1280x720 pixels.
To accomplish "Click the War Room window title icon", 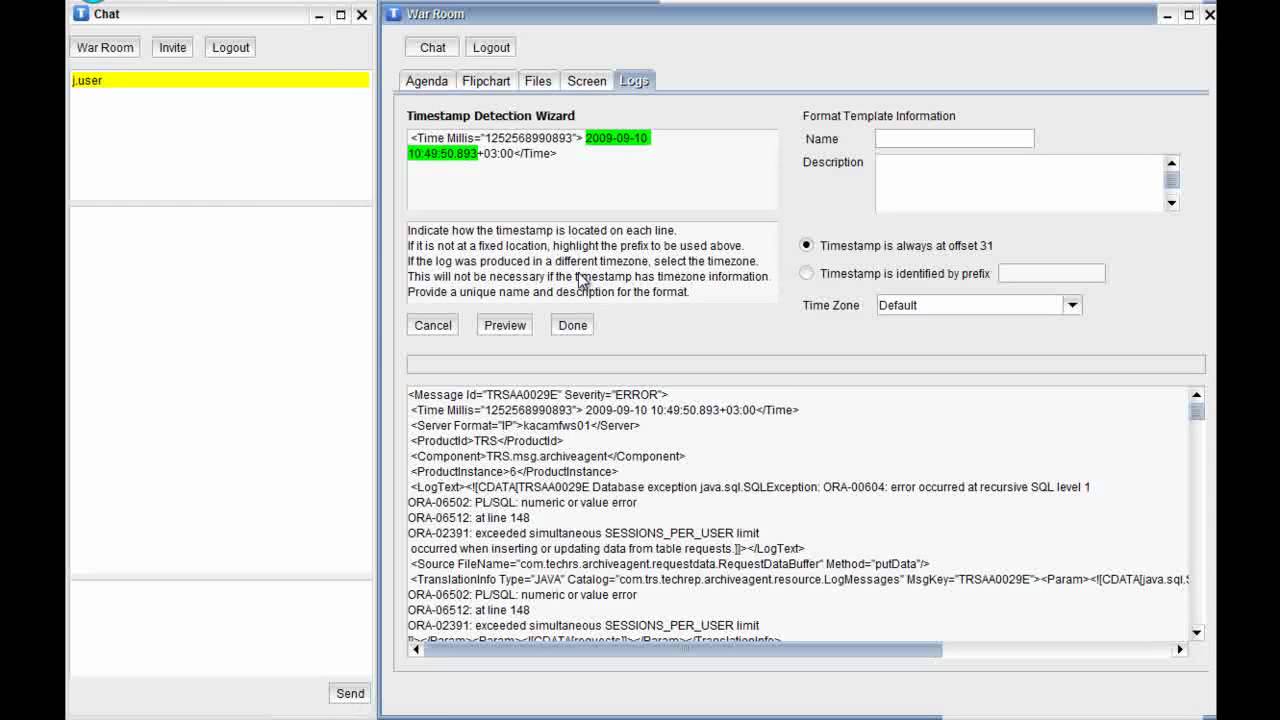I will (x=393, y=14).
